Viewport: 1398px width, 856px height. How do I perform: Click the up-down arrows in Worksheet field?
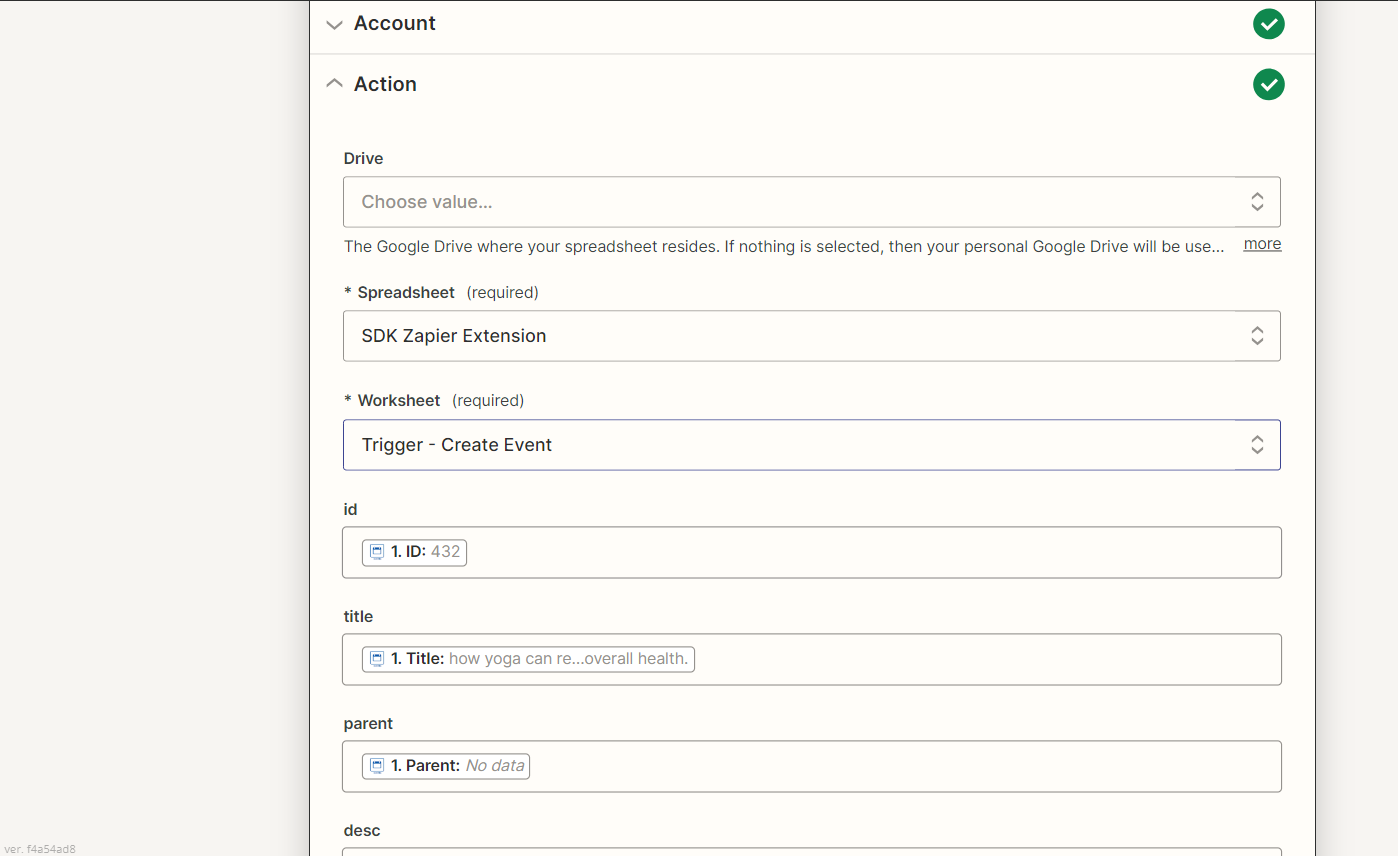pos(1257,445)
